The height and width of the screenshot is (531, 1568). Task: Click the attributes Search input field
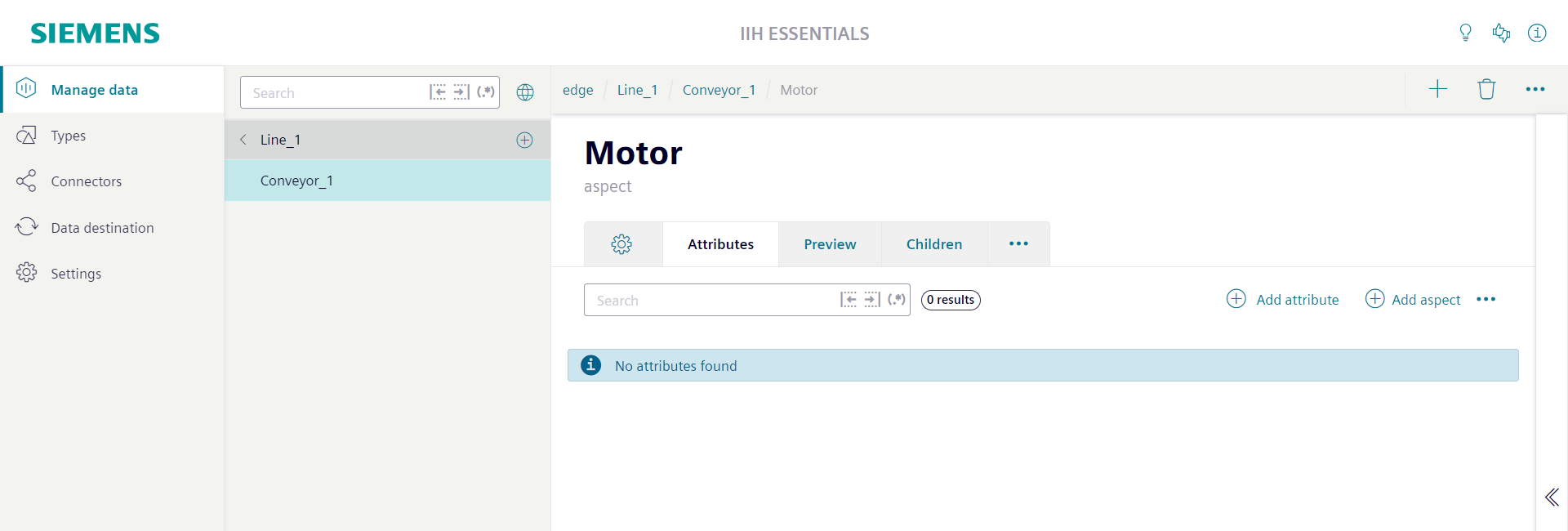point(710,300)
